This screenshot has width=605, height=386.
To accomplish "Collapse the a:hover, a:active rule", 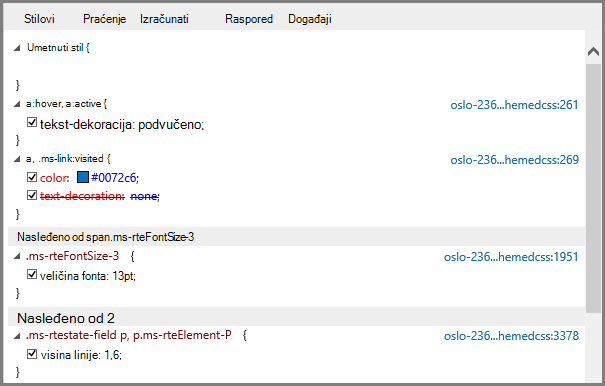I will coord(17,104).
